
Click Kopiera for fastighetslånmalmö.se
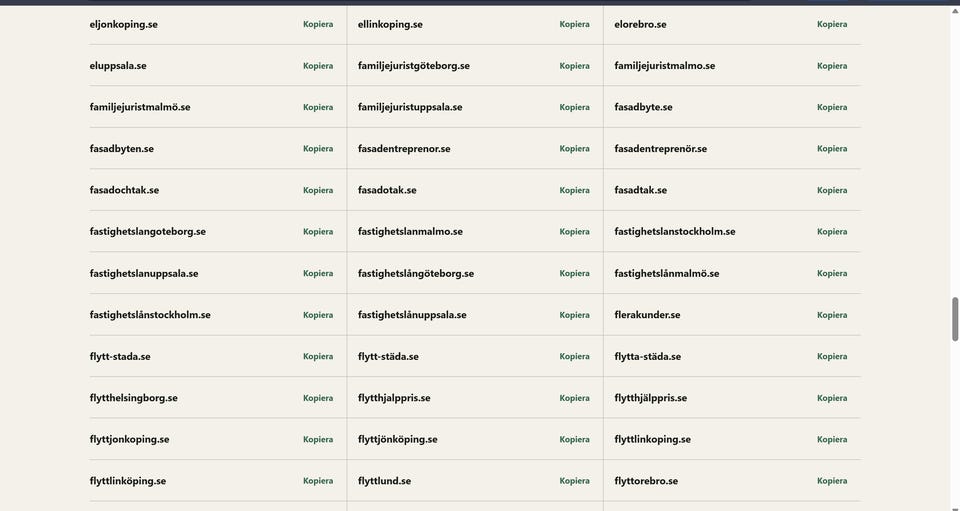832,274
